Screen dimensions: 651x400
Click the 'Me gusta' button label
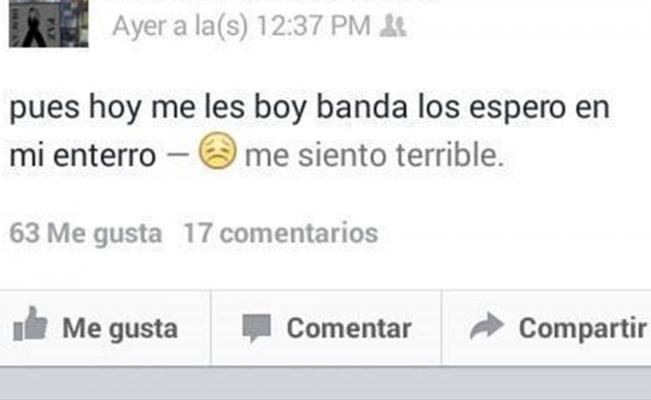[120, 329]
